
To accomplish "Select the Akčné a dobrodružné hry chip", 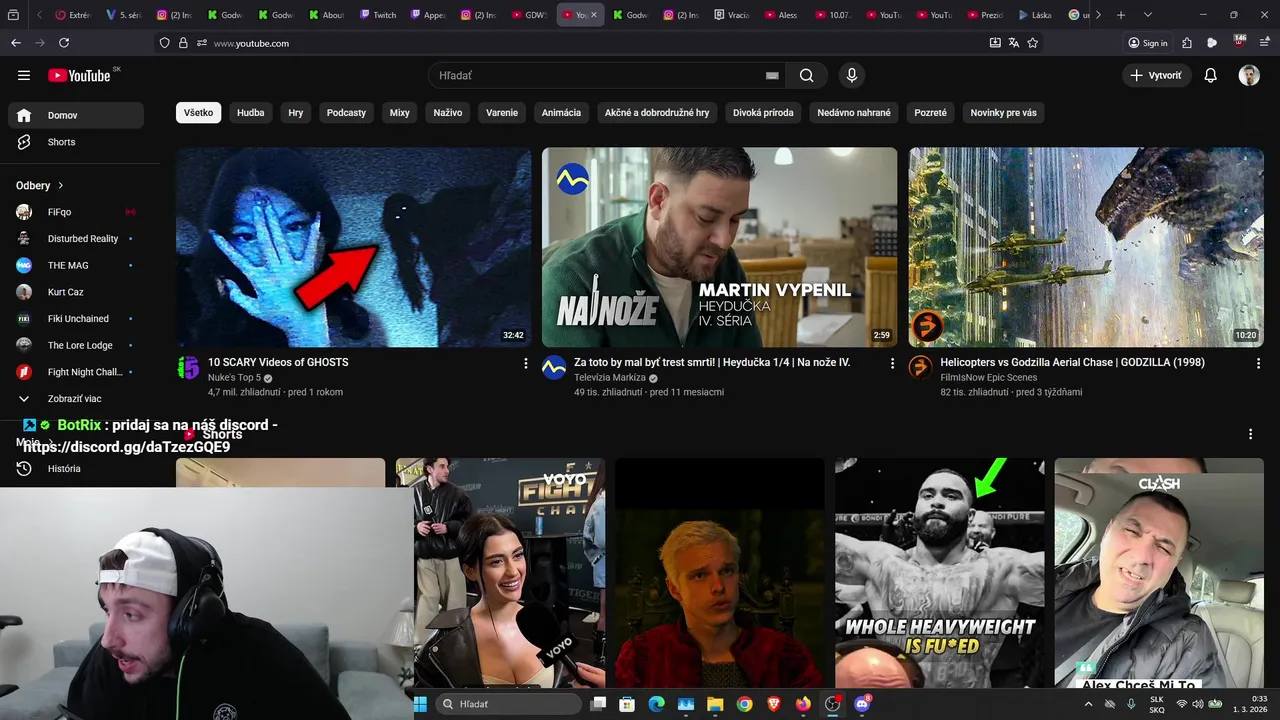I will [657, 113].
